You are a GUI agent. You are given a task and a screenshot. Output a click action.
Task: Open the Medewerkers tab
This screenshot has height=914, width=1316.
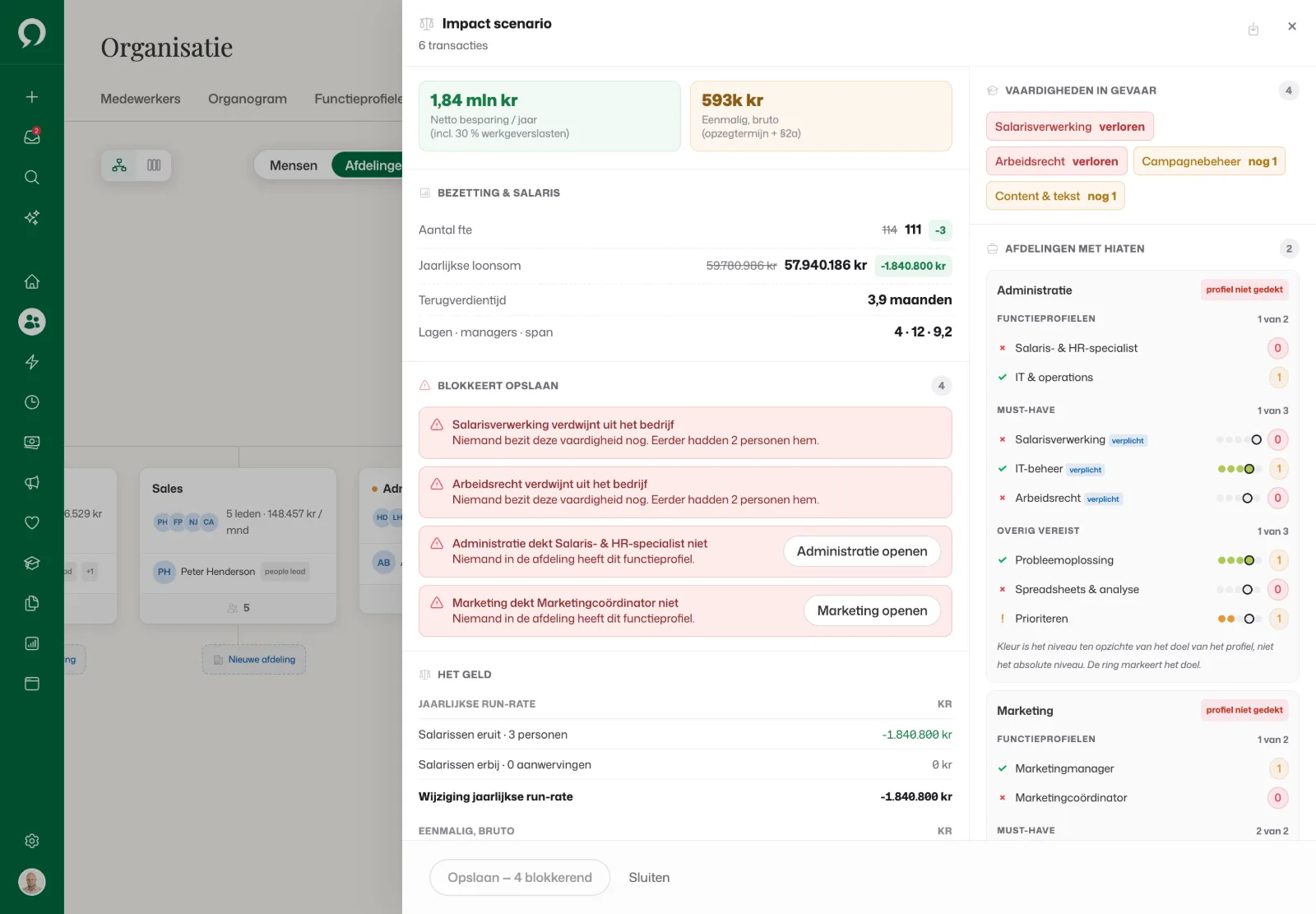point(141,99)
